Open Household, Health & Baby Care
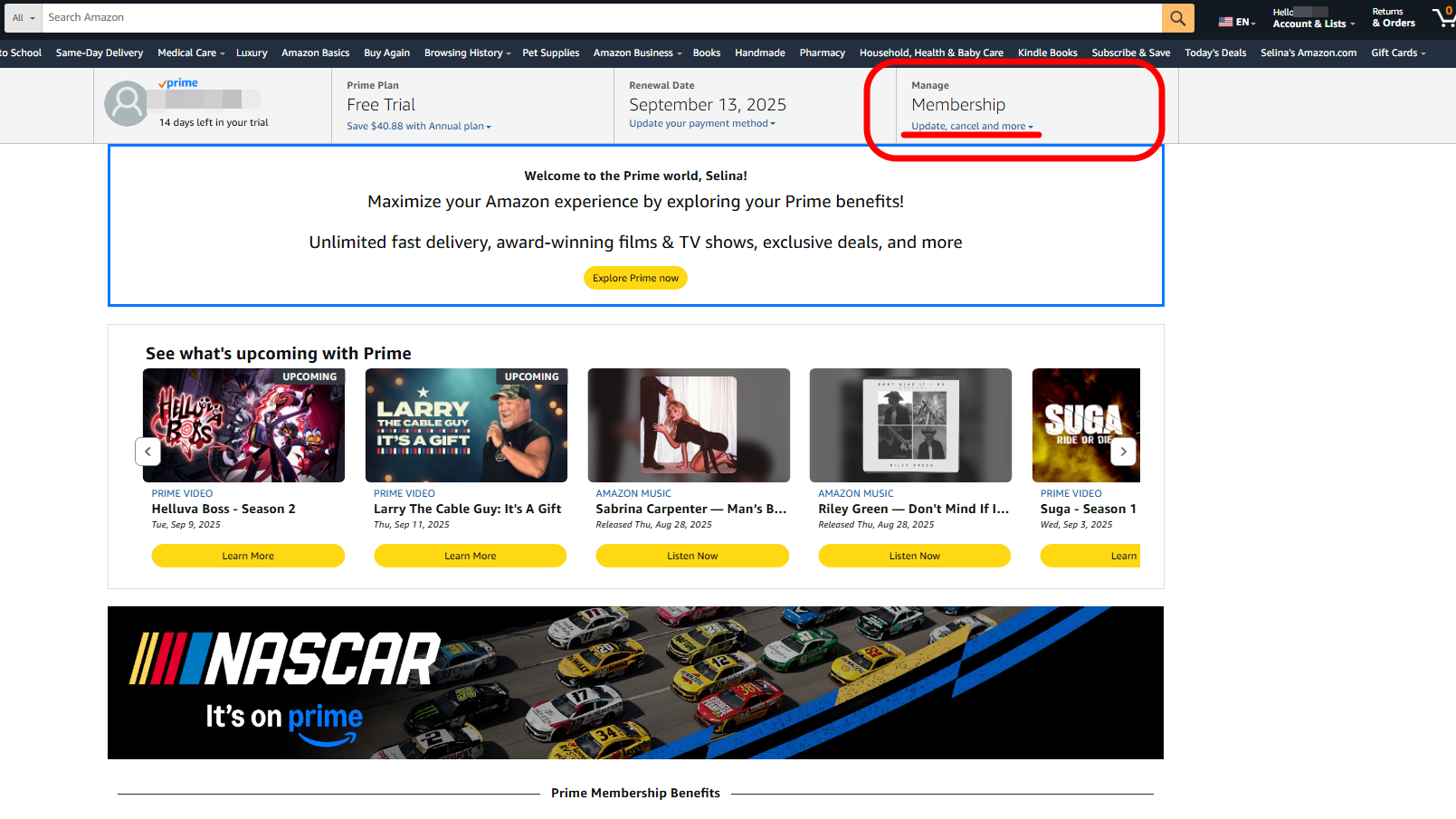Viewport: 1456px width, 819px height. tap(931, 52)
